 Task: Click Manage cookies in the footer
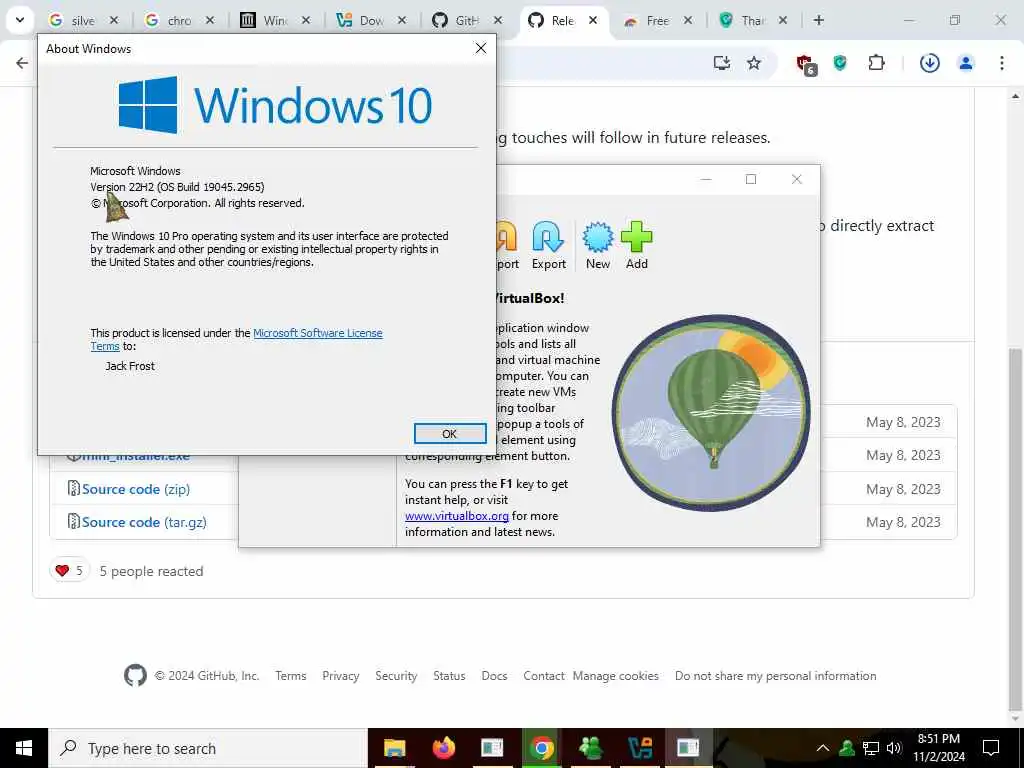[x=616, y=676]
